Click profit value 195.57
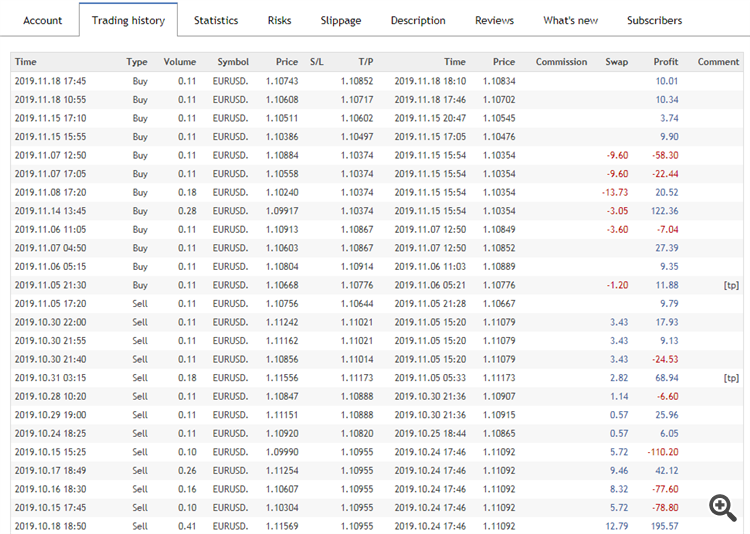This screenshot has width=750, height=534. point(664,527)
